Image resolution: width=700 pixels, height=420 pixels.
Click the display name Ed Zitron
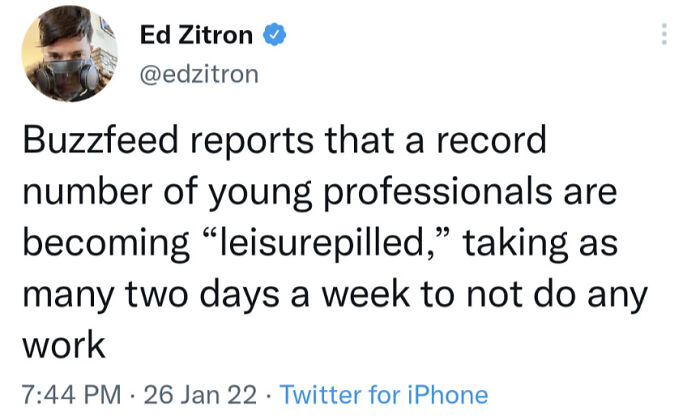(197, 36)
